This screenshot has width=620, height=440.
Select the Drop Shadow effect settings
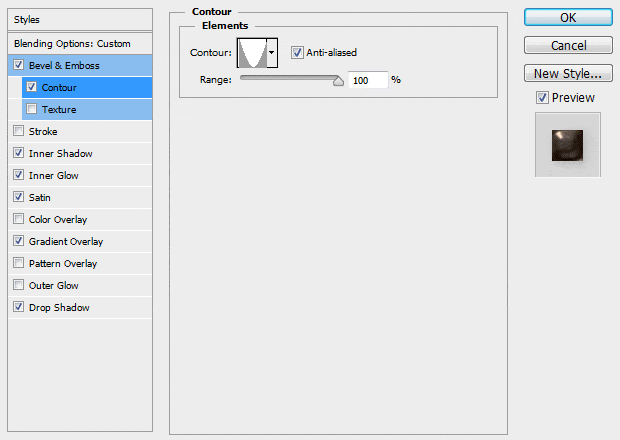59,308
